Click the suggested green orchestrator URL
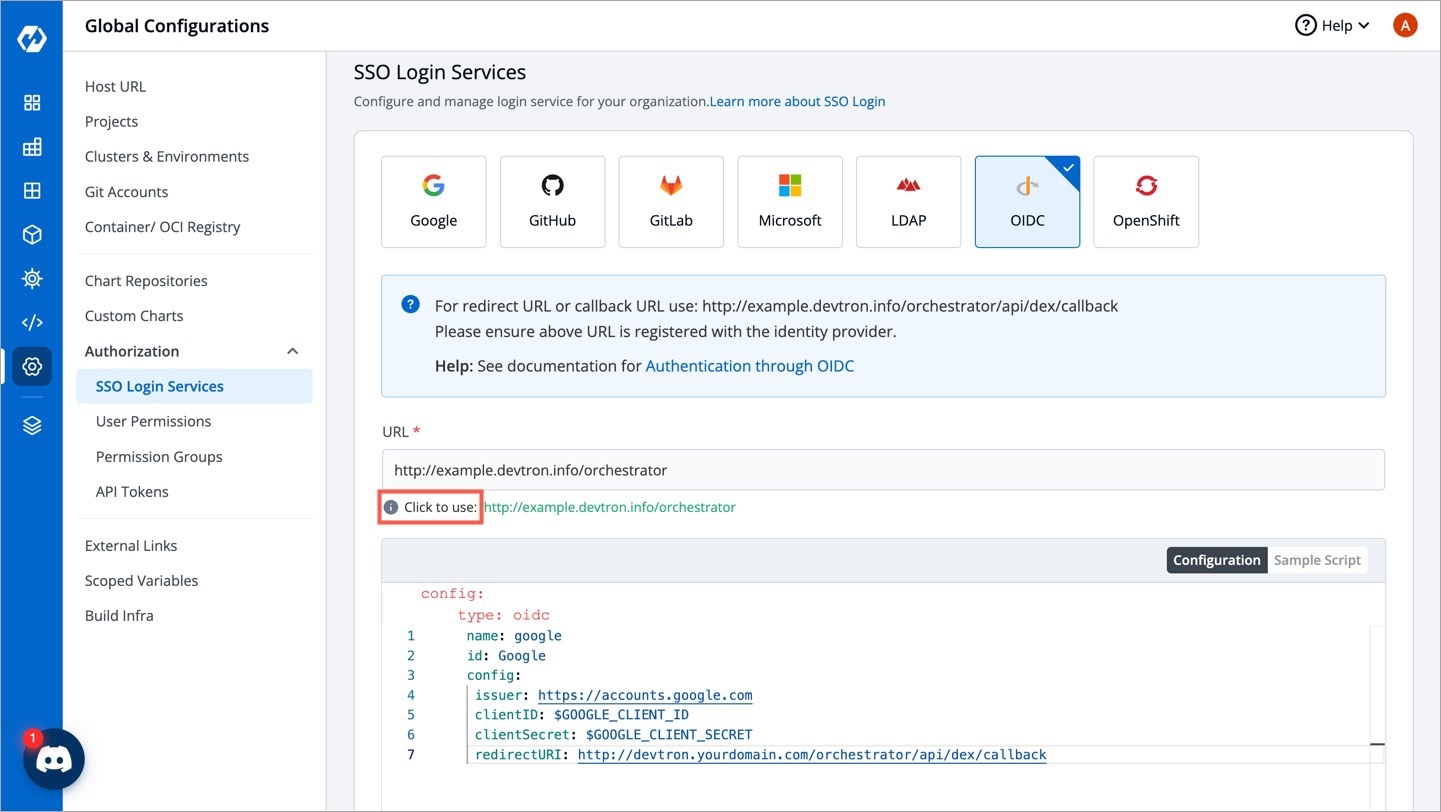Screen dimensions: 1441x812 (609, 508)
